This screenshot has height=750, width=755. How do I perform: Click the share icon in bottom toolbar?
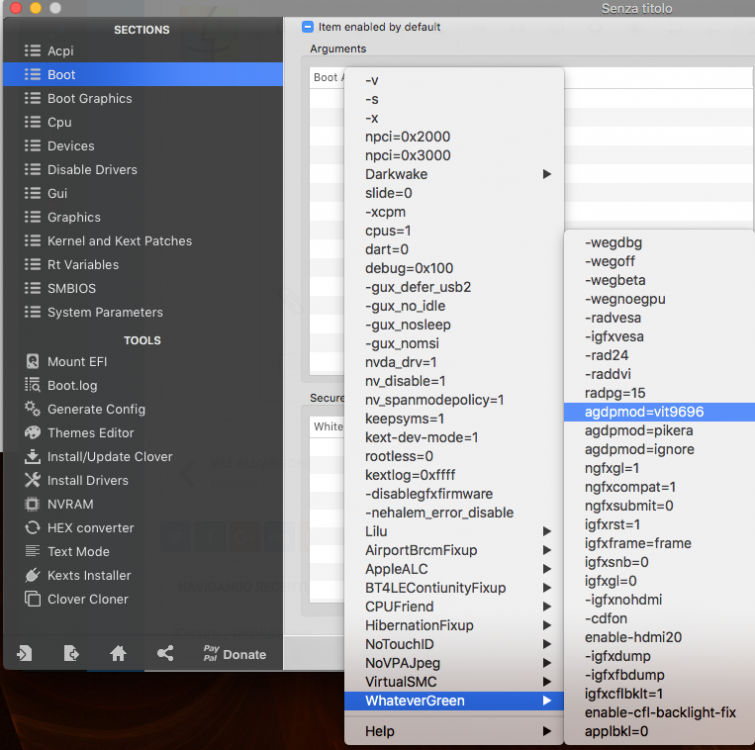(x=165, y=653)
